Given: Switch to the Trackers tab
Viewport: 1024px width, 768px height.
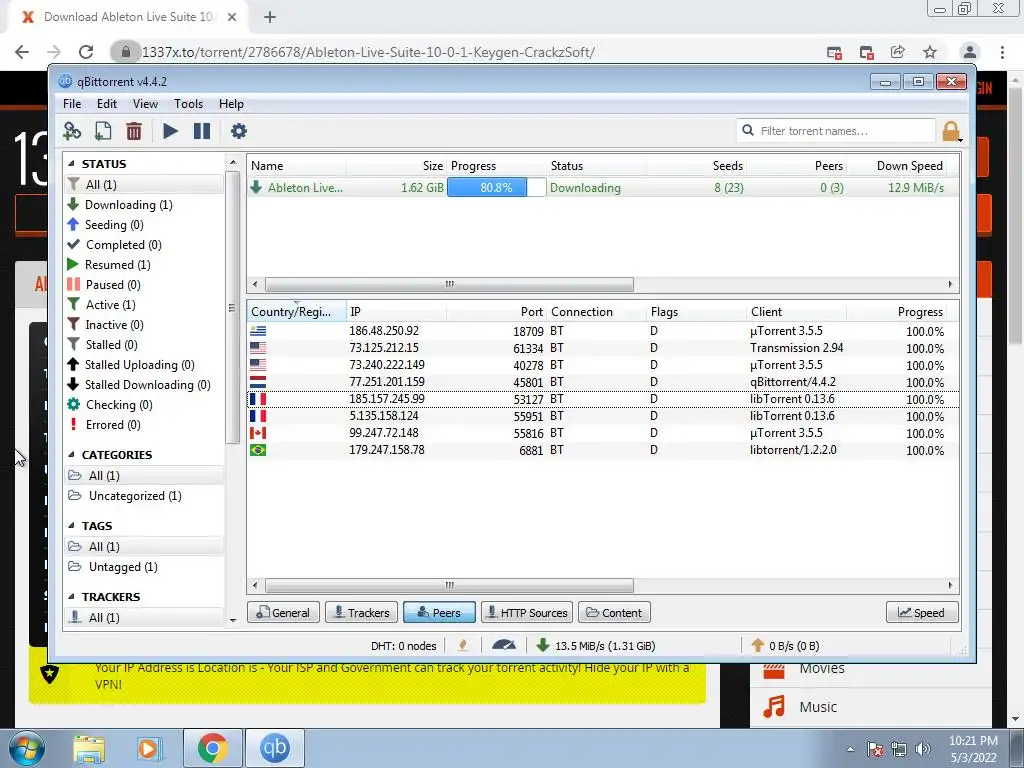Looking at the screenshot, I should click(x=361, y=613).
